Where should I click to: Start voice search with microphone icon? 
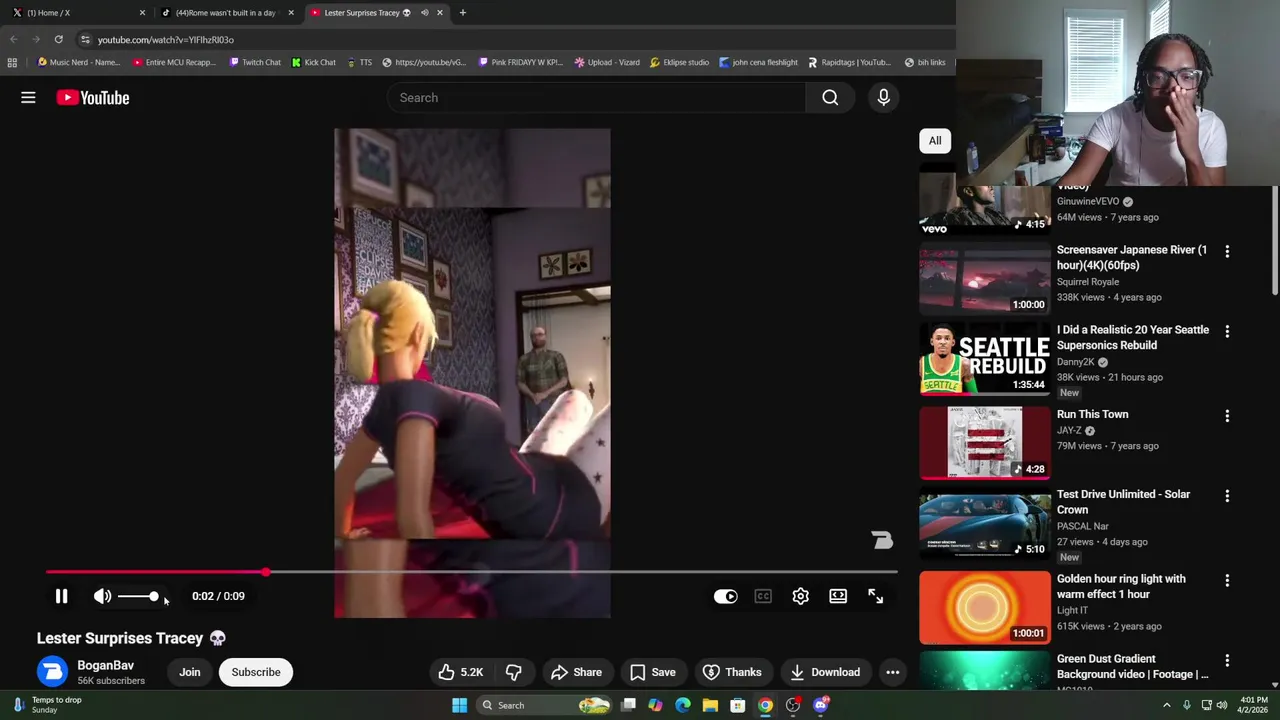click(x=883, y=97)
